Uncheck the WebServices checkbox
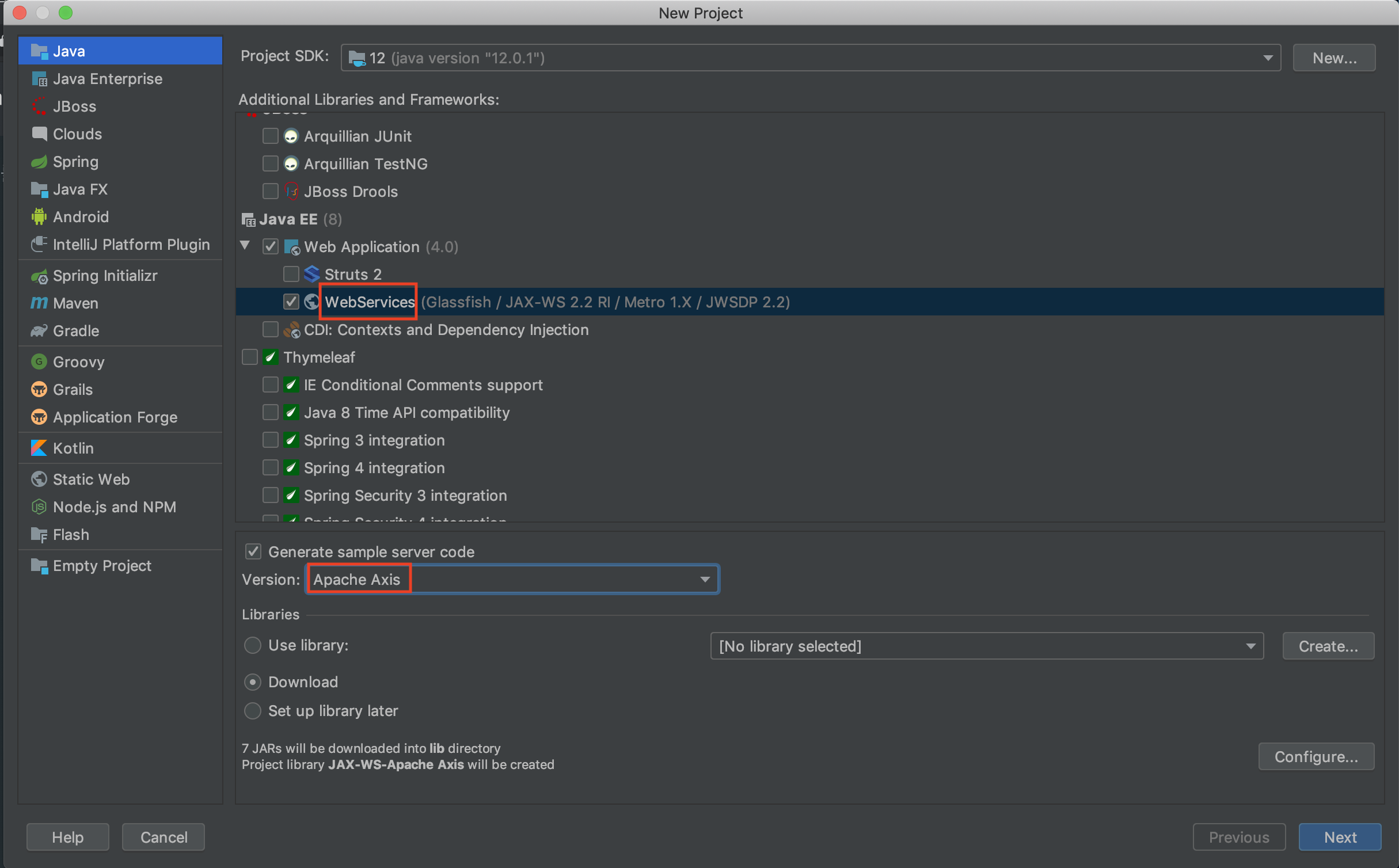Screen dimensions: 1399x868 291,302
